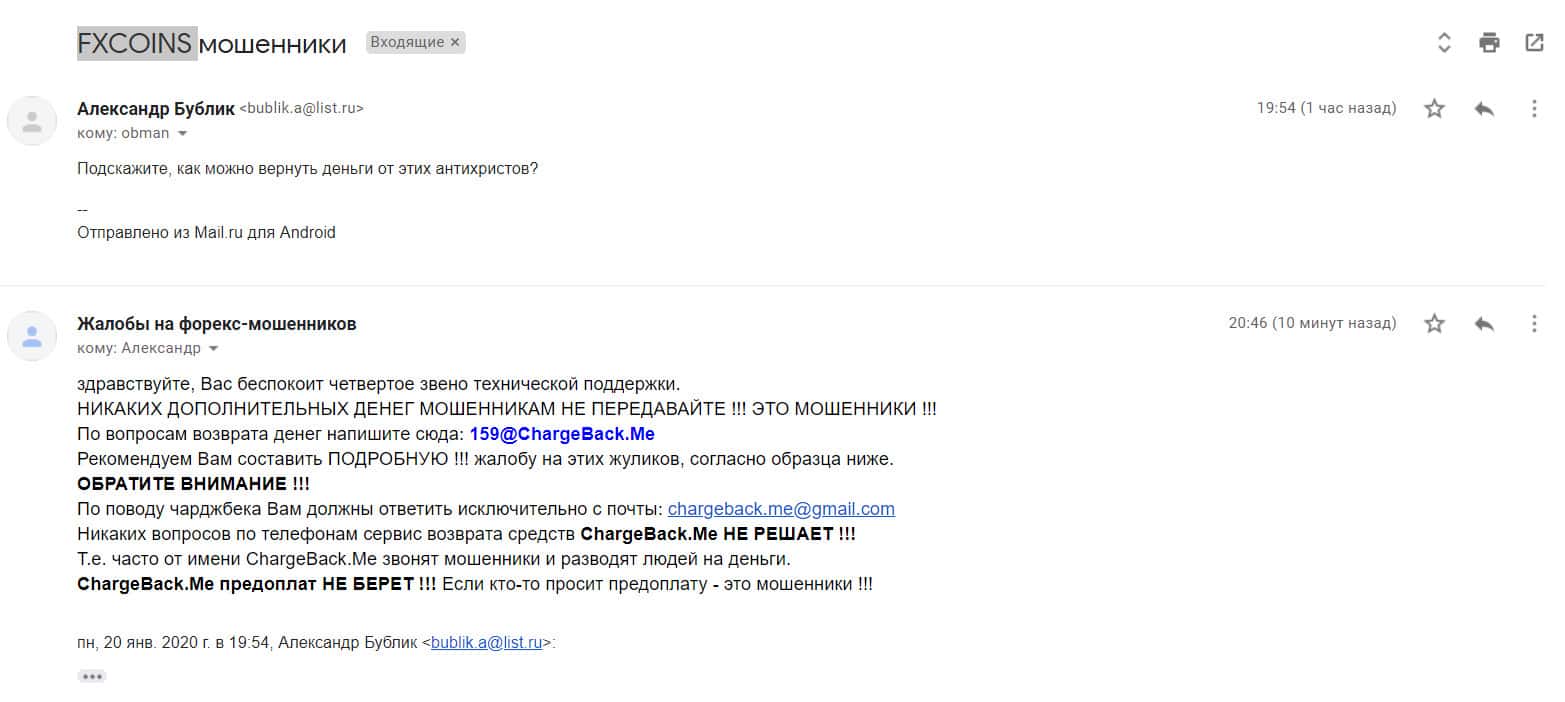
Task: Reply to the 20:46 message
Action: (x=1484, y=323)
